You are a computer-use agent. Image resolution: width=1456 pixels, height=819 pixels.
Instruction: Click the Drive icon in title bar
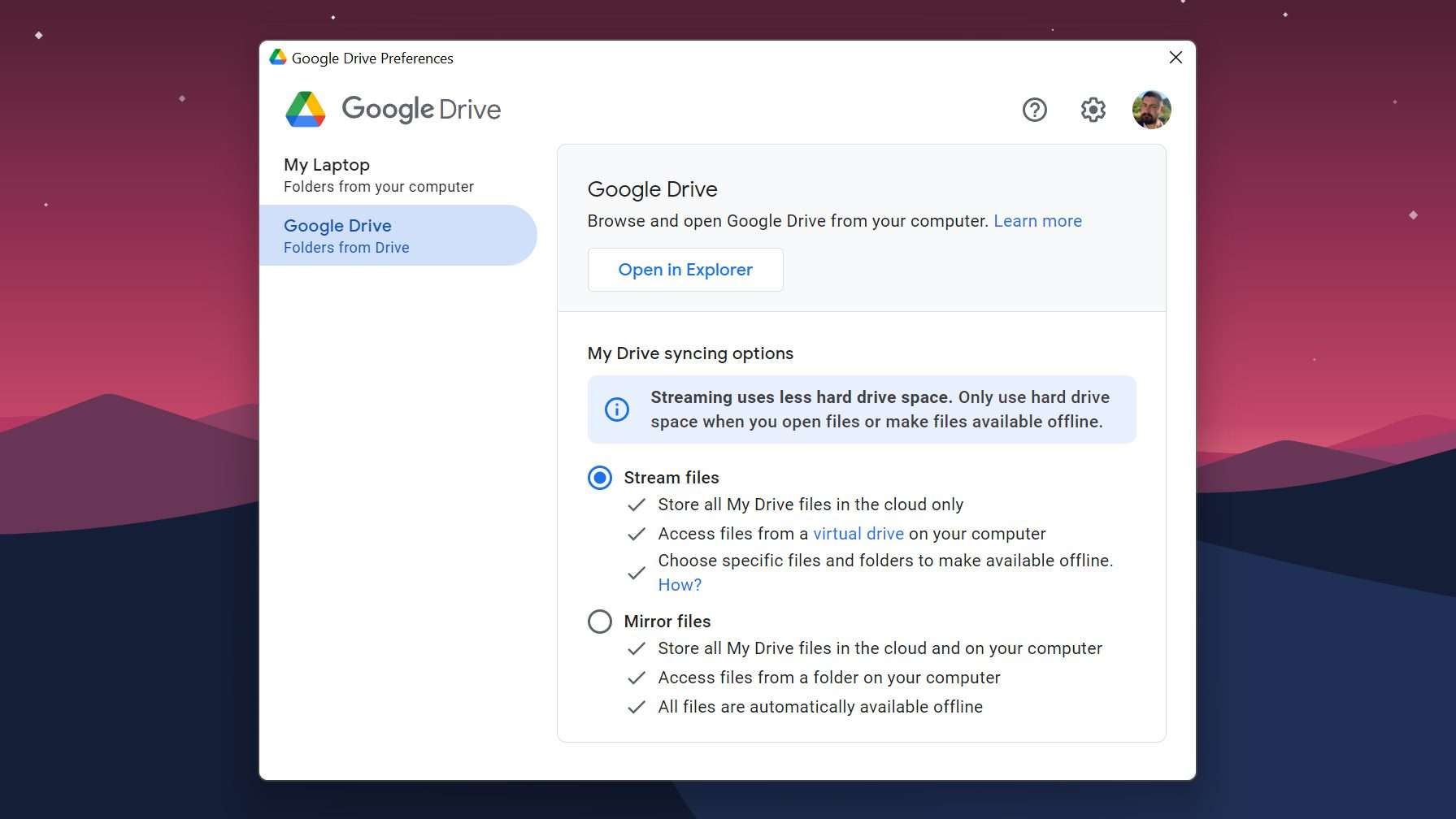click(278, 58)
